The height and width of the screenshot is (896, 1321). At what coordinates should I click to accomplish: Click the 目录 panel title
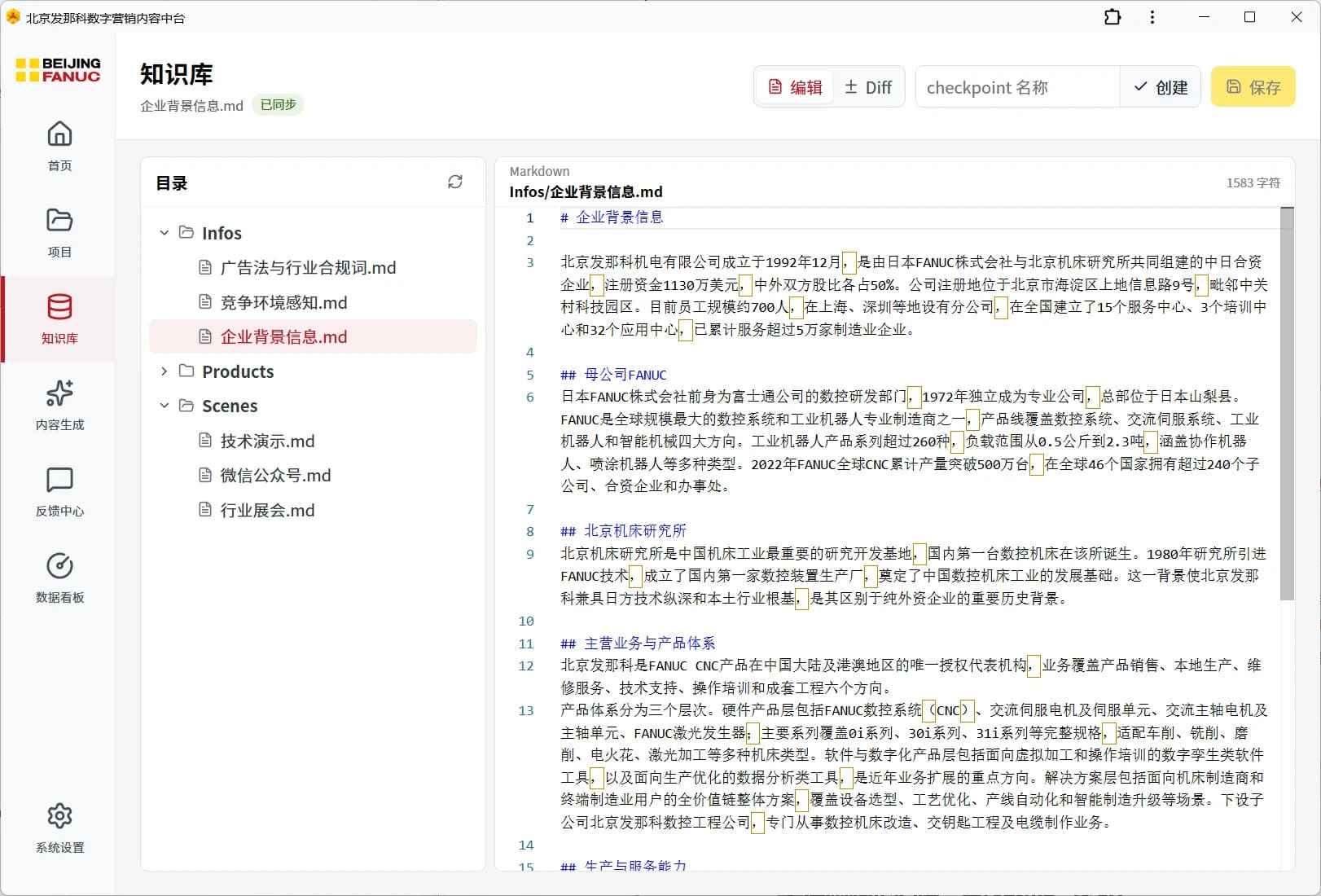coord(172,182)
